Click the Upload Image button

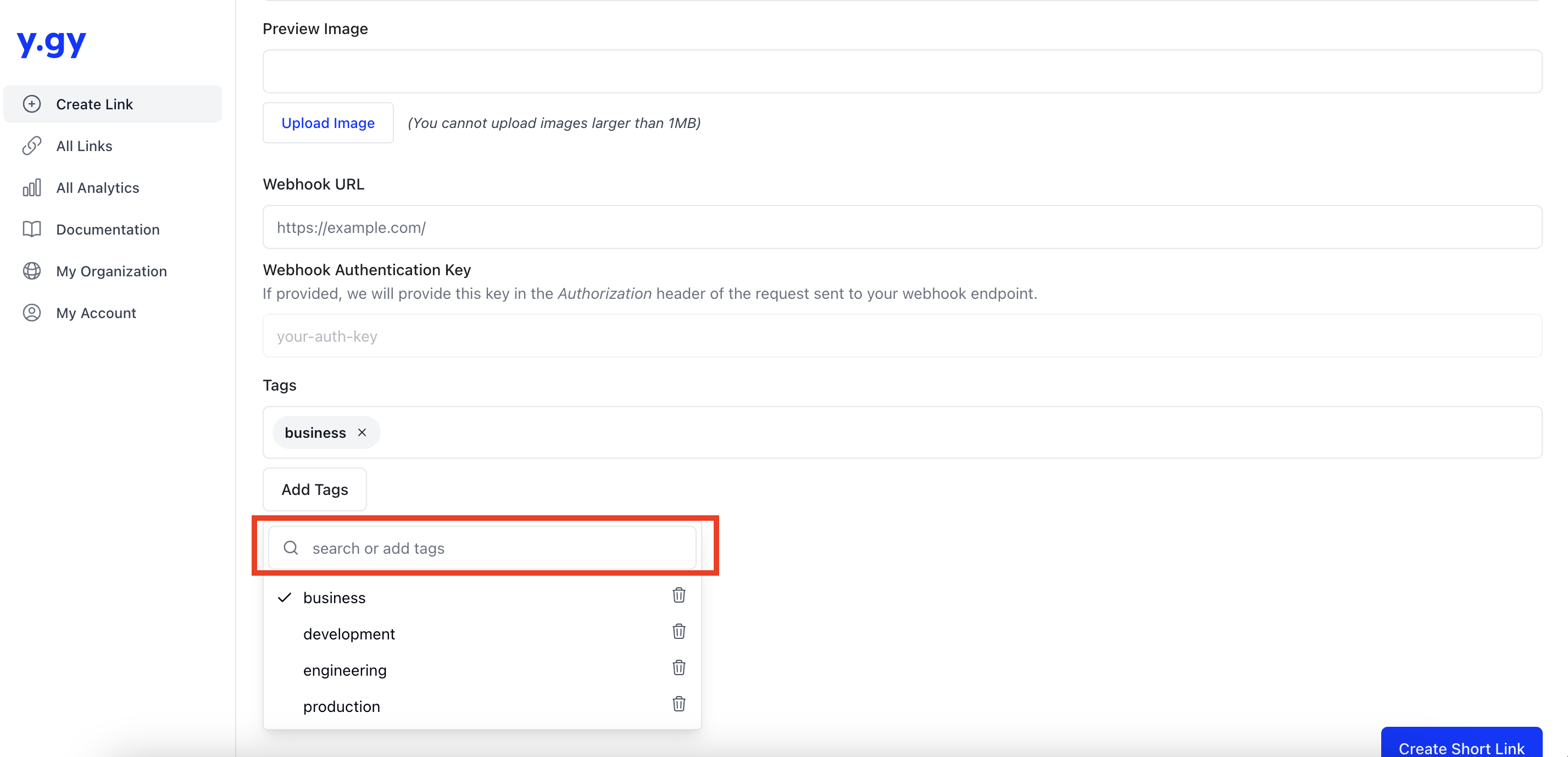tap(327, 122)
